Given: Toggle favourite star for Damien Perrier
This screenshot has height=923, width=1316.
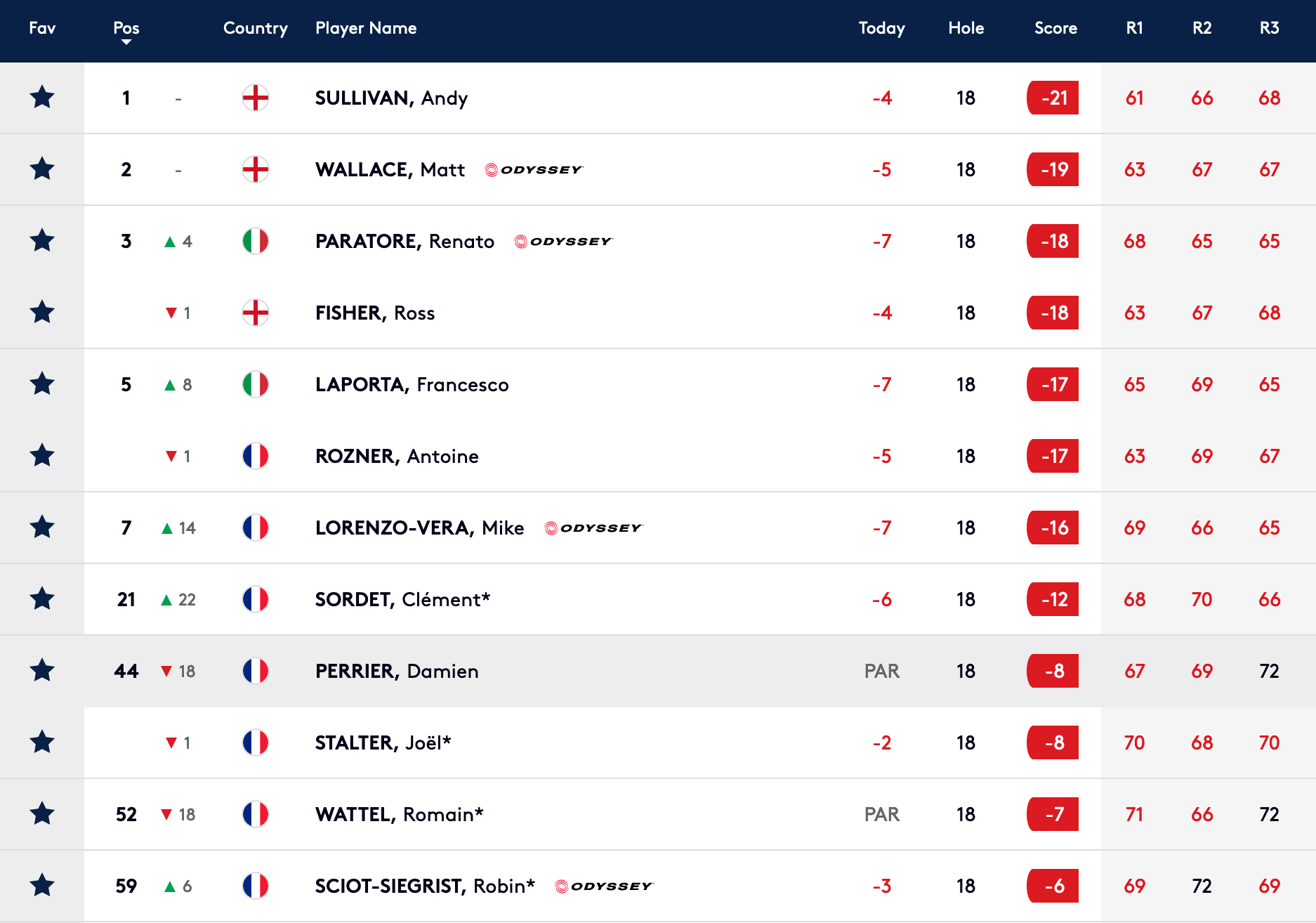Looking at the screenshot, I should coord(42,670).
